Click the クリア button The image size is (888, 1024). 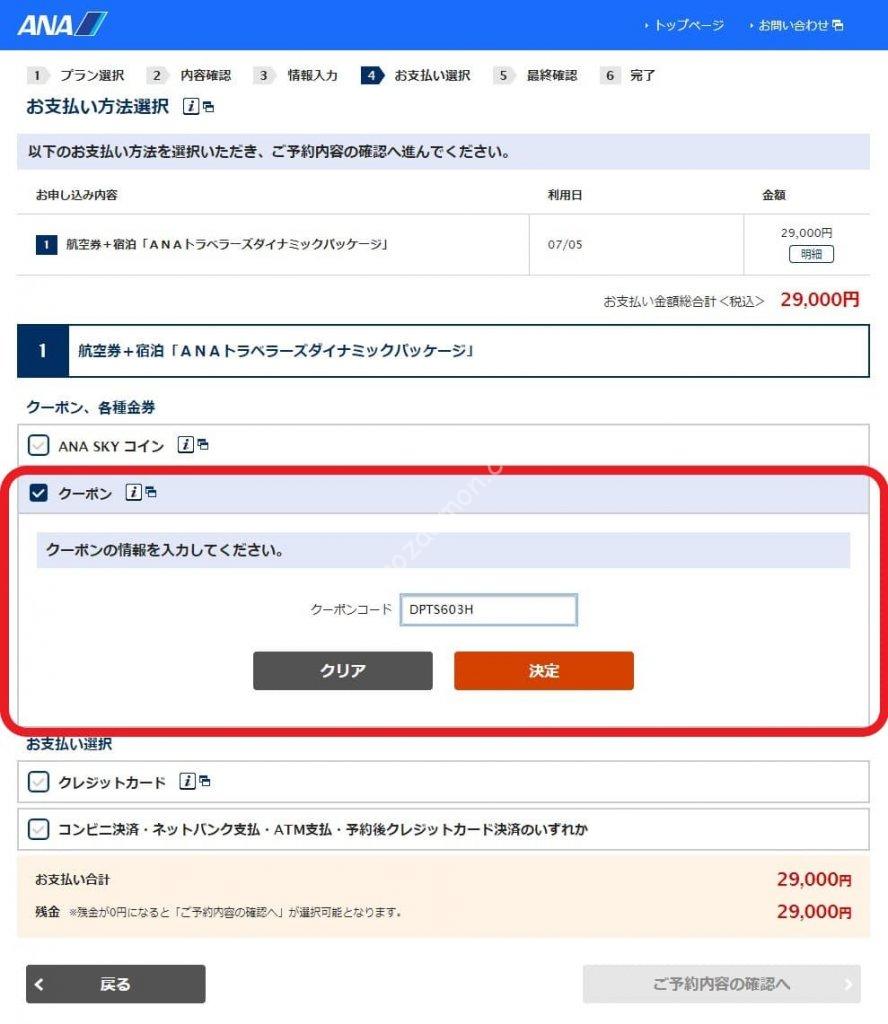(x=343, y=671)
